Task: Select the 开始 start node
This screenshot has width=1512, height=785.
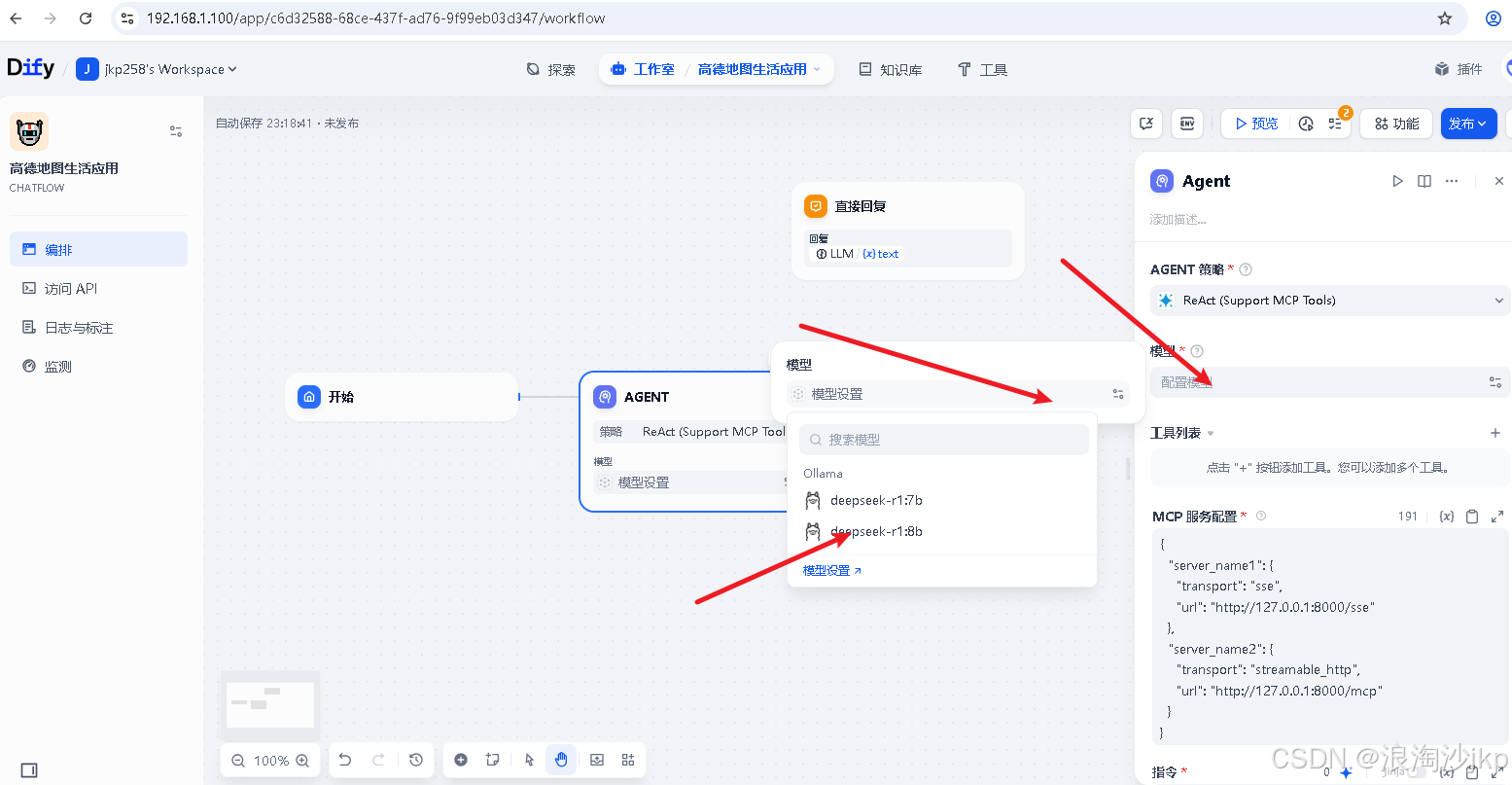Action: tap(402, 397)
